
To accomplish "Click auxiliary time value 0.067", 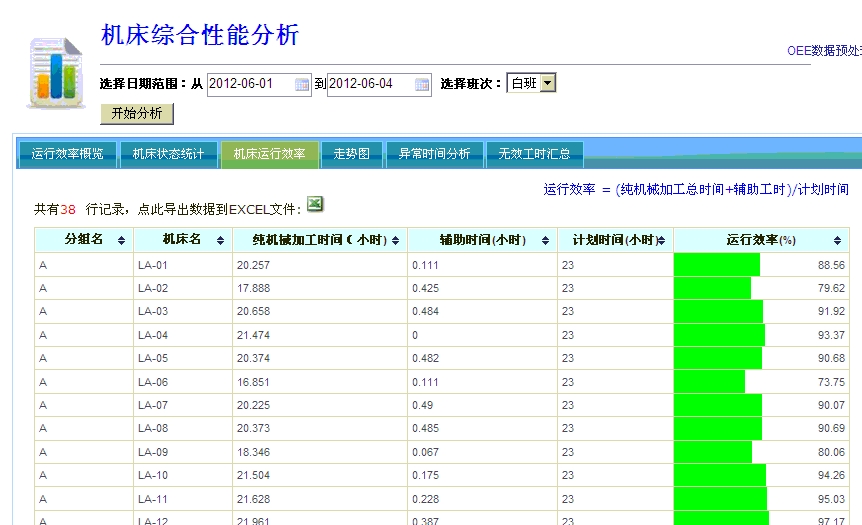I will (x=426, y=452).
